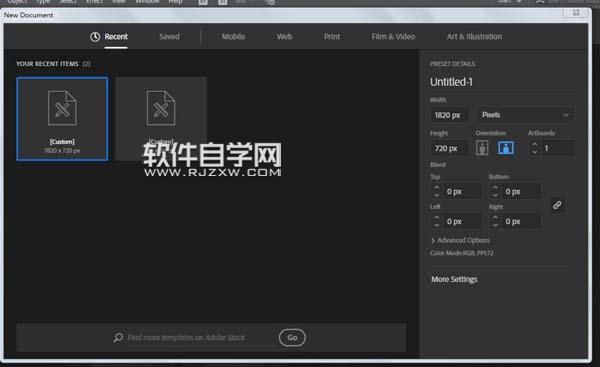Click the Adobe Stock template search field
This screenshot has height=367, width=600.
click(x=186, y=338)
